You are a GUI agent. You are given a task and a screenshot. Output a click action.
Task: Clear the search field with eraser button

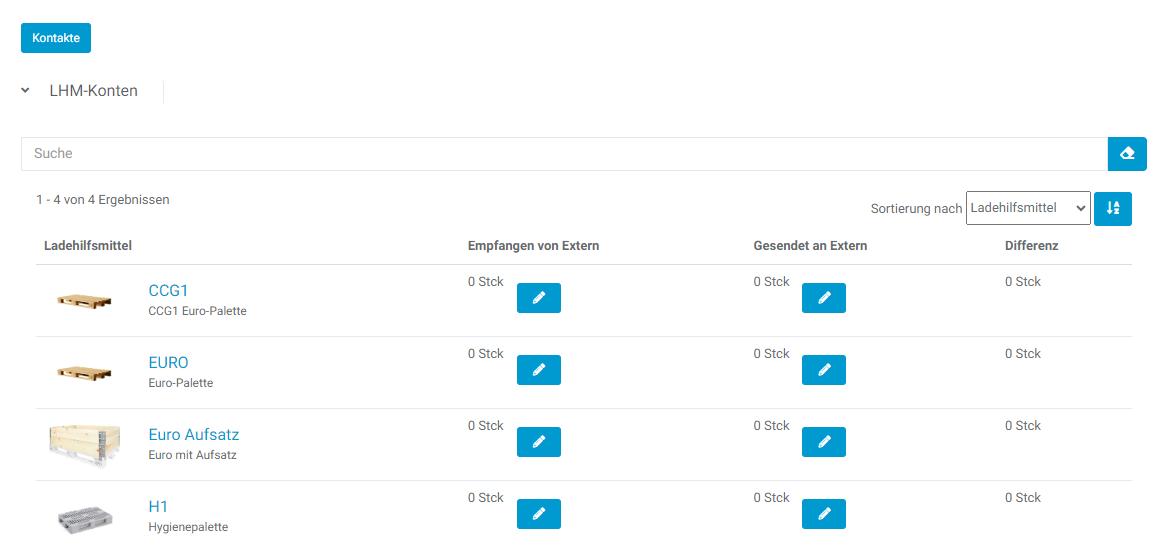(1127, 154)
